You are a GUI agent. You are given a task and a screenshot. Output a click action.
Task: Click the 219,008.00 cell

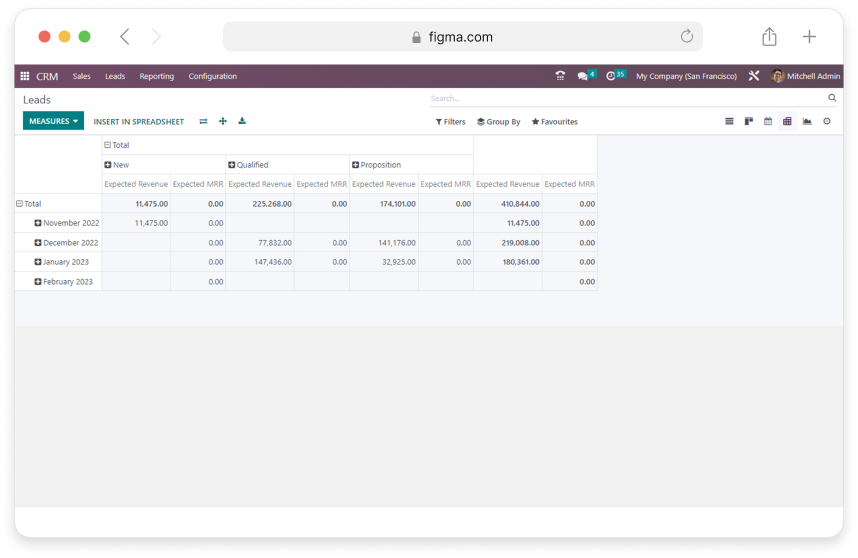[508, 243]
